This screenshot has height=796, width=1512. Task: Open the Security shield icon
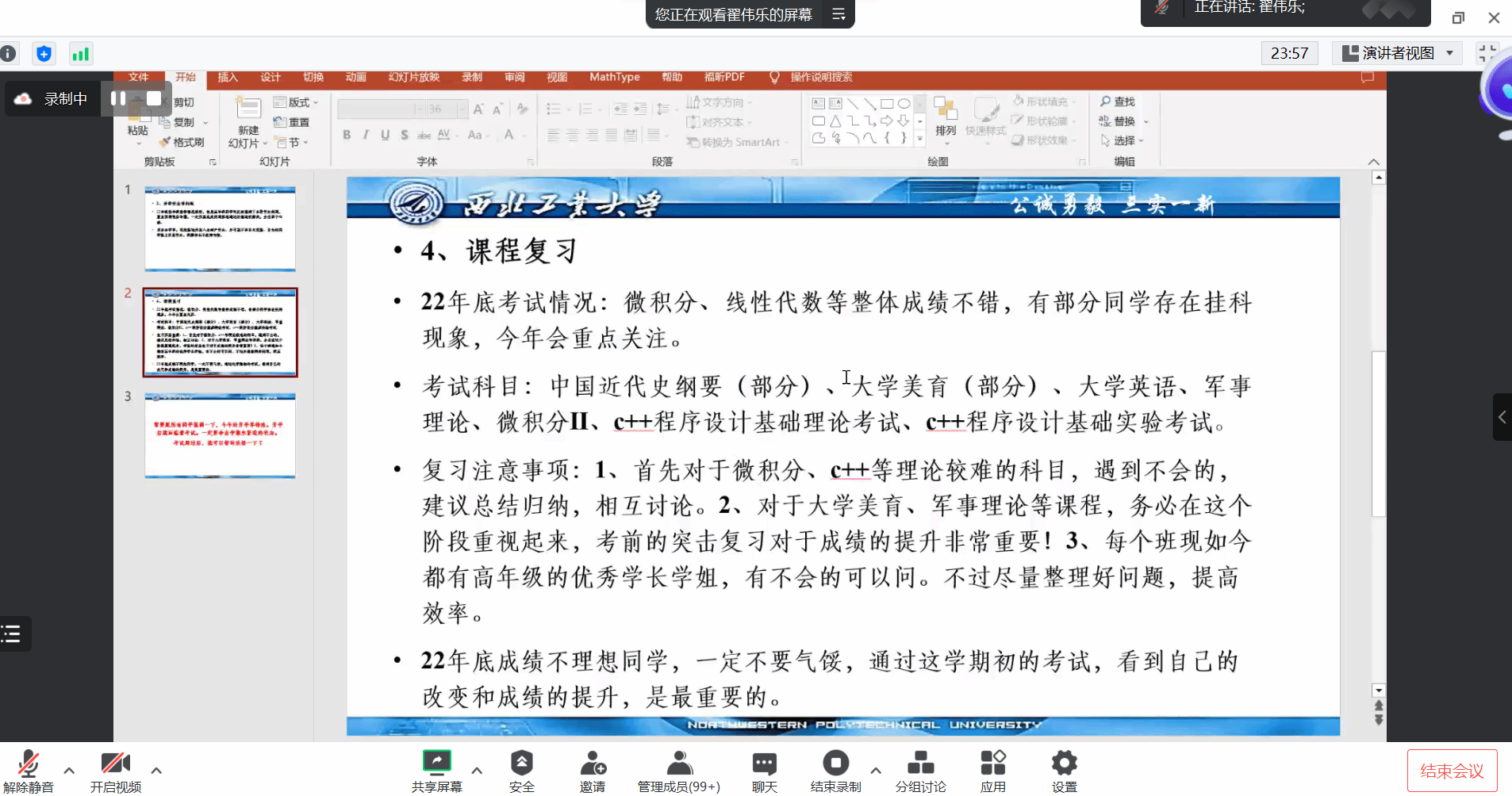[x=521, y=764]
